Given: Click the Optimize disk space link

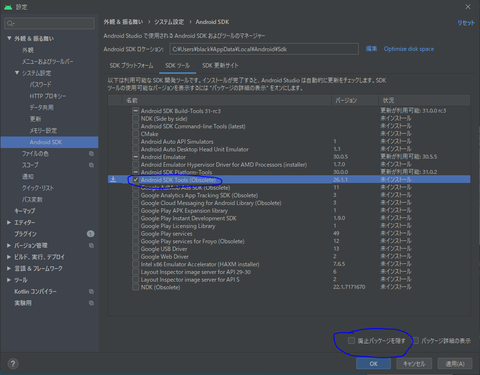Looking at the screenshot, I should [x=409, y=49].
